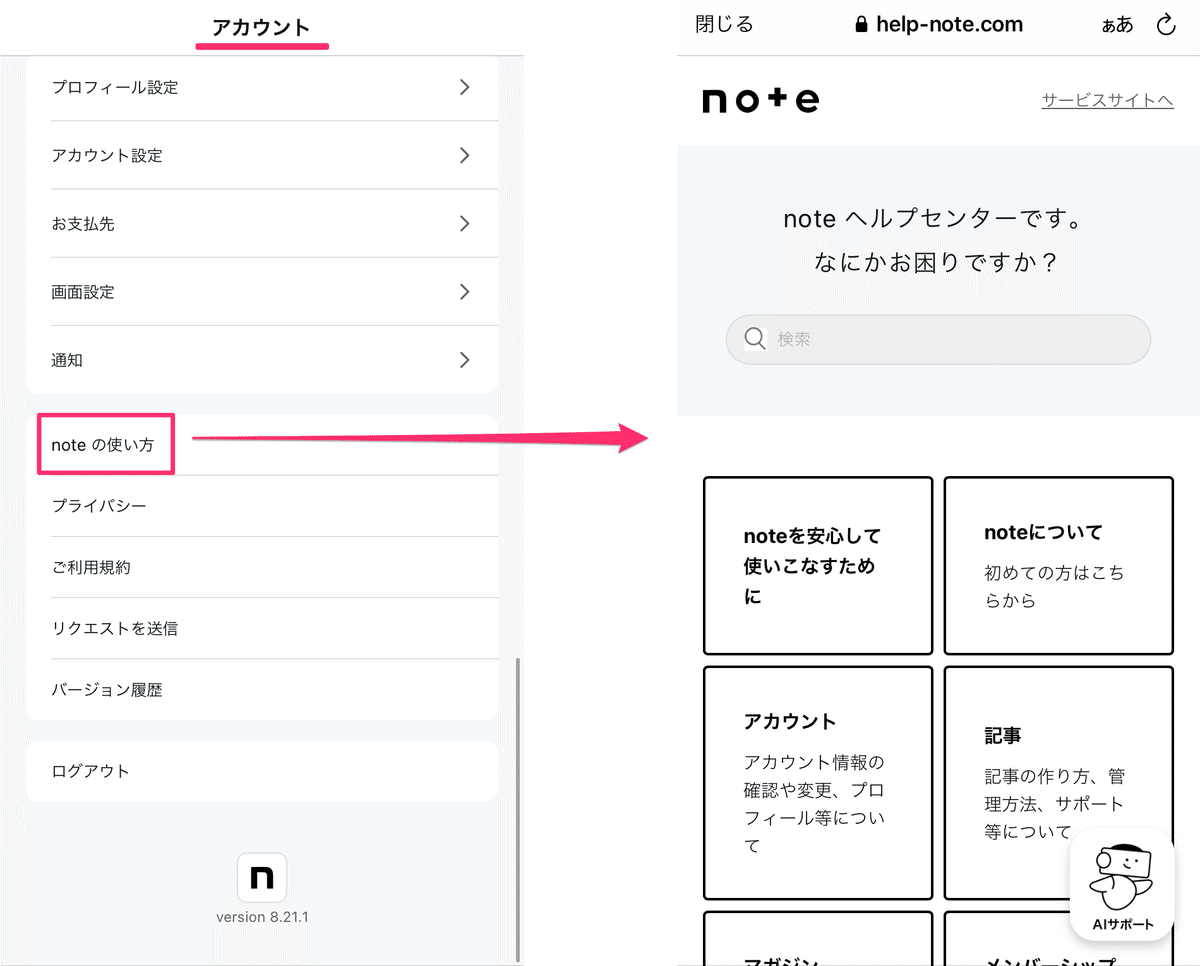Tap 閉じる in browser bar
The width and height of the screenshot is (1200, 966).
[x=724, y=25]
